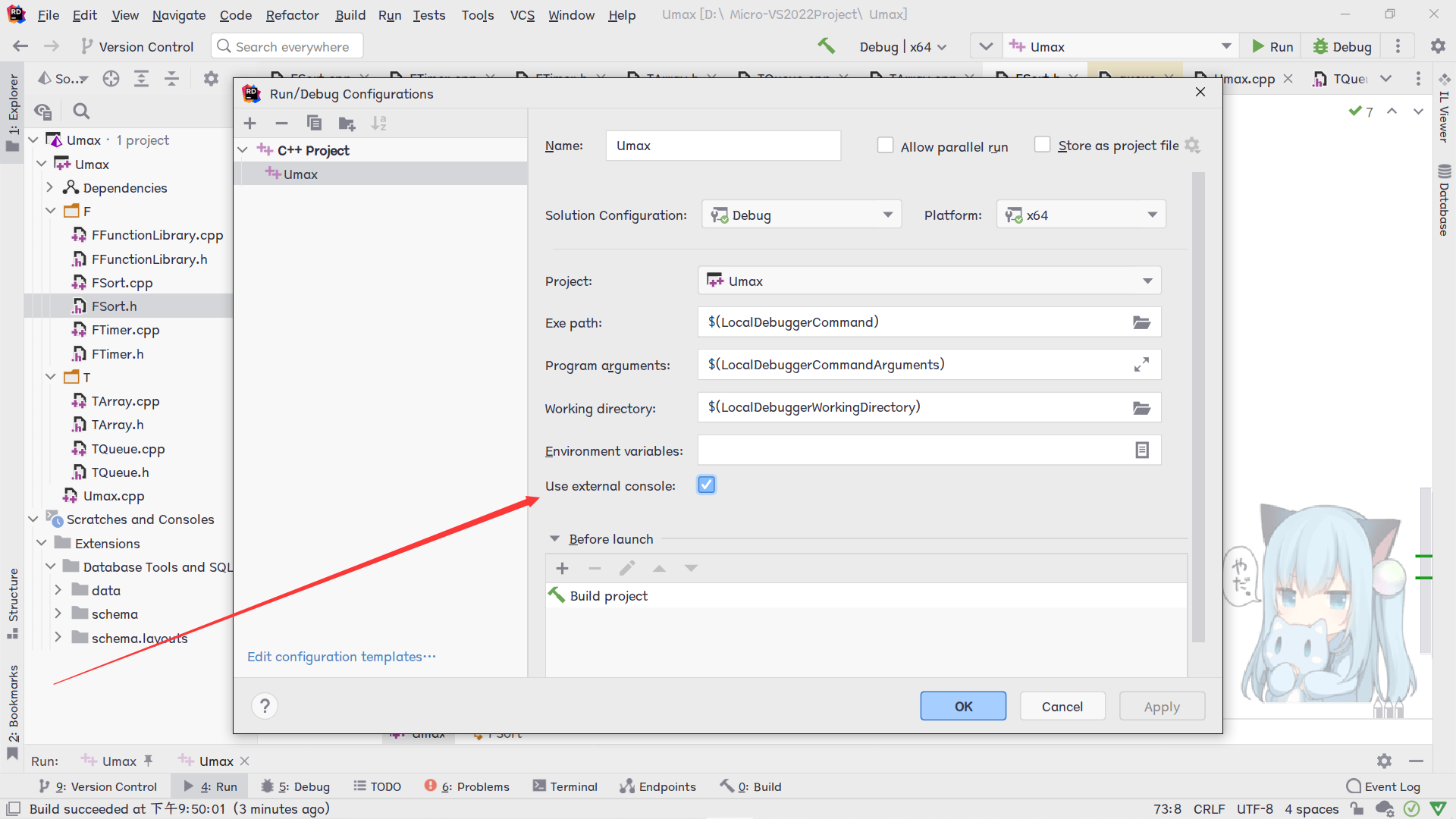The width and height of the screenshot is (1456, 819).
Task: Click the build hammer icon in toolbar
Action: tap(826, 46)
